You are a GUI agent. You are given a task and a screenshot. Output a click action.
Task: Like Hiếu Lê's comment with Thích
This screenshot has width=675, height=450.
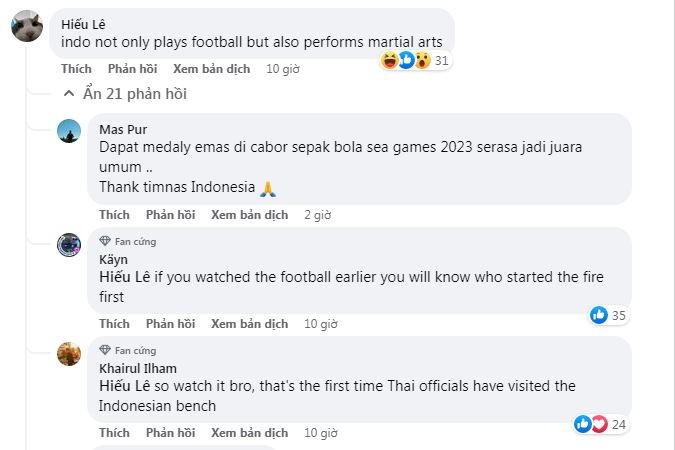pyautogui.click(x=76, y=69)
